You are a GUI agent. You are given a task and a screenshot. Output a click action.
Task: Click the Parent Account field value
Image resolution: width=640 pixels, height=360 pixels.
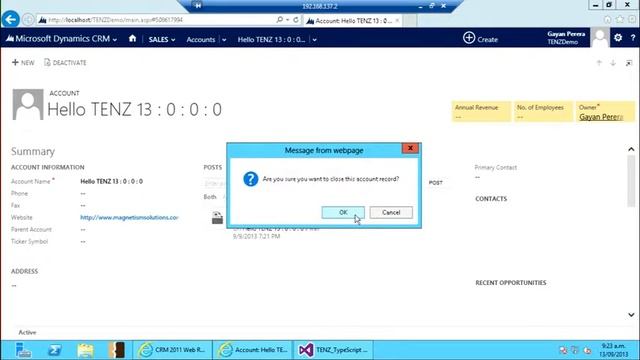[83, 229]
